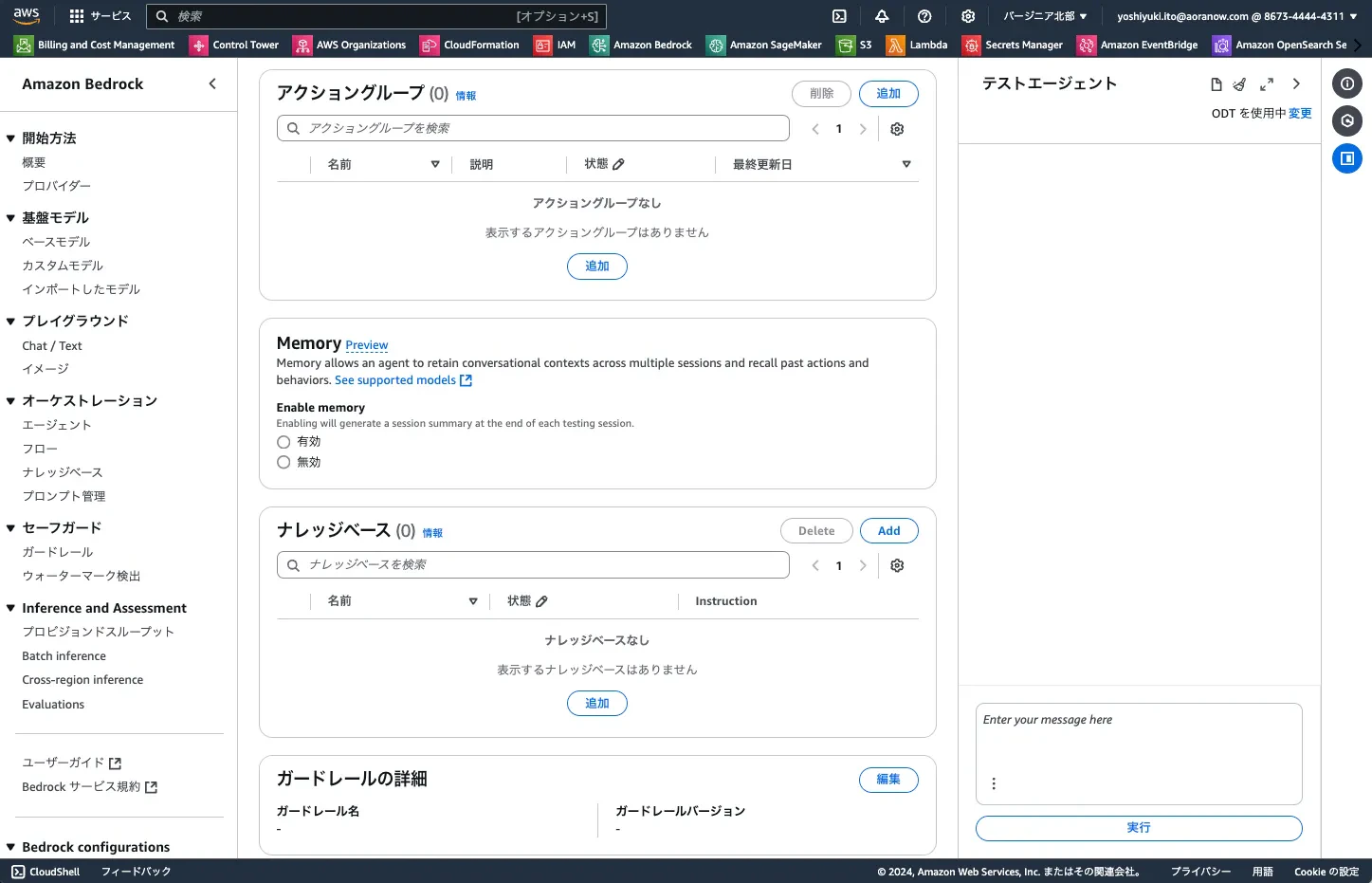Open ガードレール in the sidebar
The height and width of the screenshot is (883, 1372).
(x=58, y=552)
